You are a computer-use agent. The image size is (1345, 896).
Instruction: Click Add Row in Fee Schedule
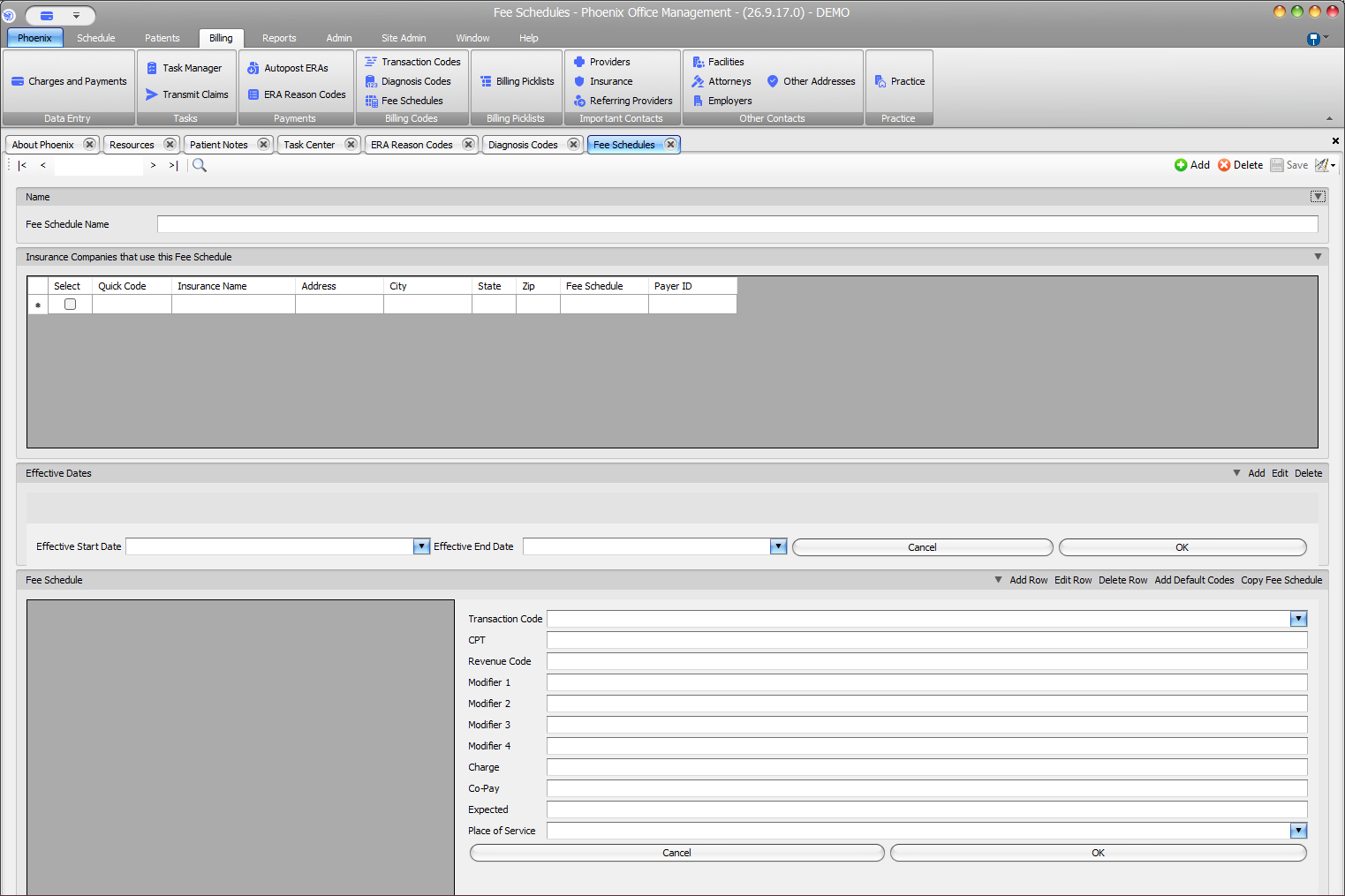tap(1028, 580)
